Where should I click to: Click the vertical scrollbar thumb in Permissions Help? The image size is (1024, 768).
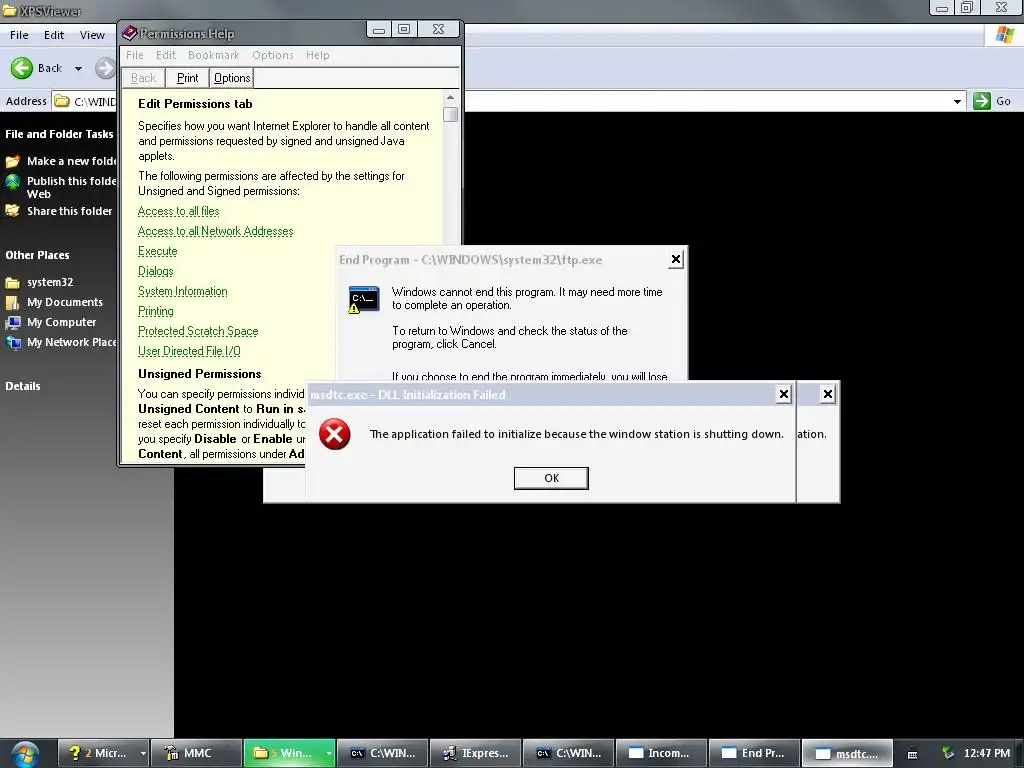coord(450,114)
